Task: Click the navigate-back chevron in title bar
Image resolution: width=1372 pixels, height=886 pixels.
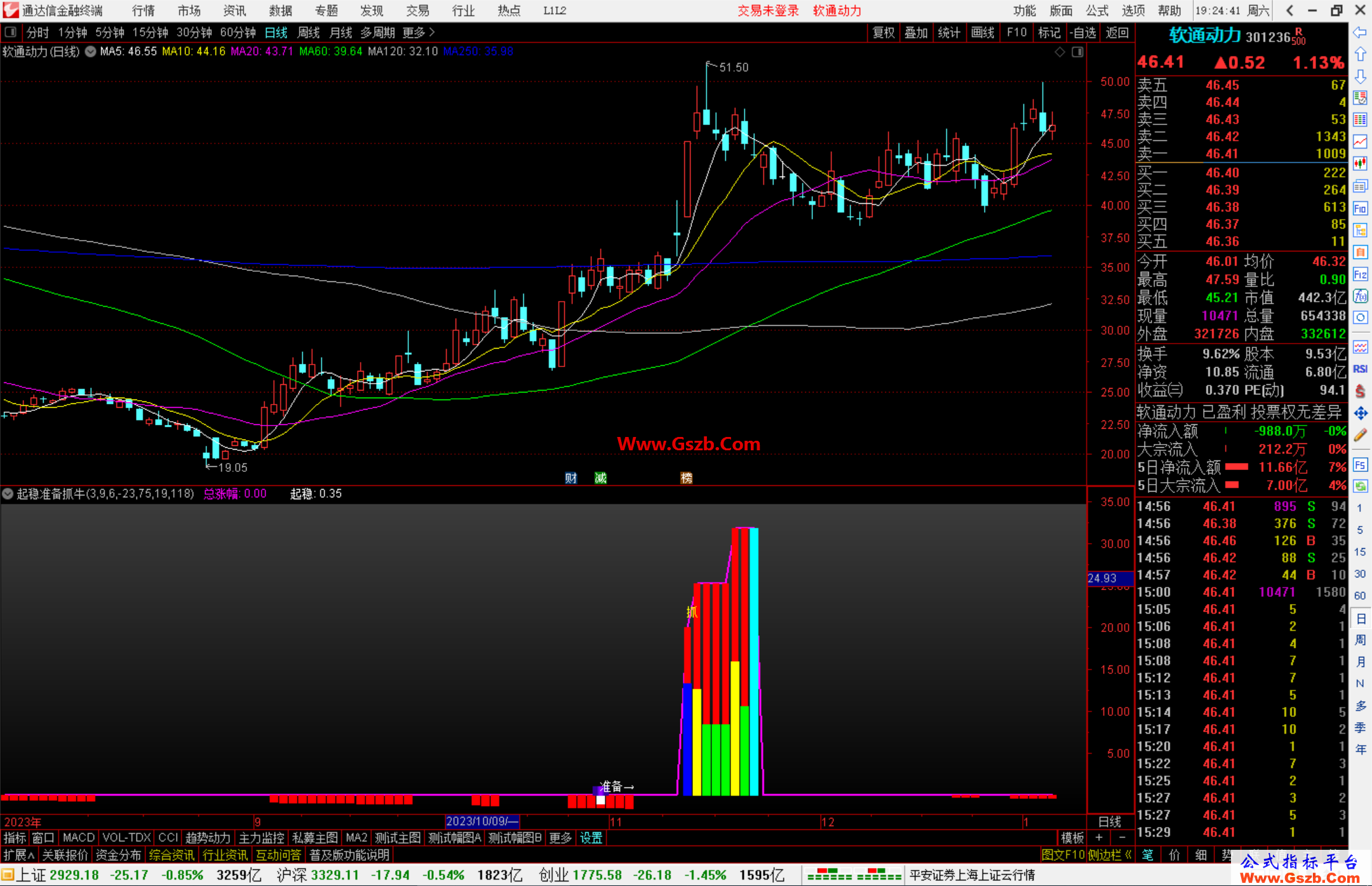Action: tap(1289, 10)
